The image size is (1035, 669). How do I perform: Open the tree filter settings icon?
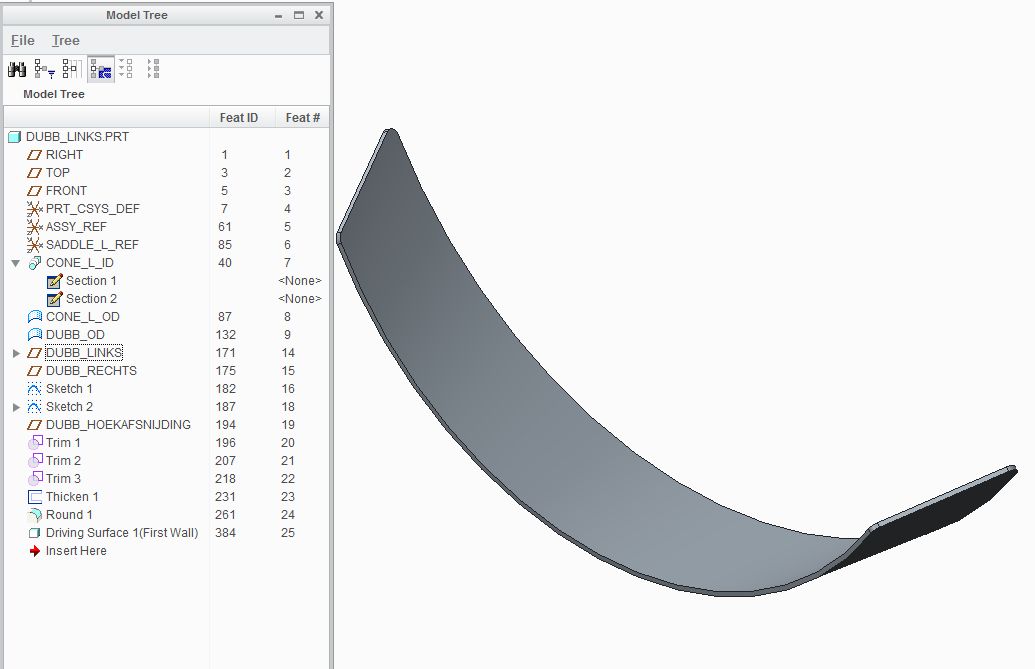pos(44,69)
